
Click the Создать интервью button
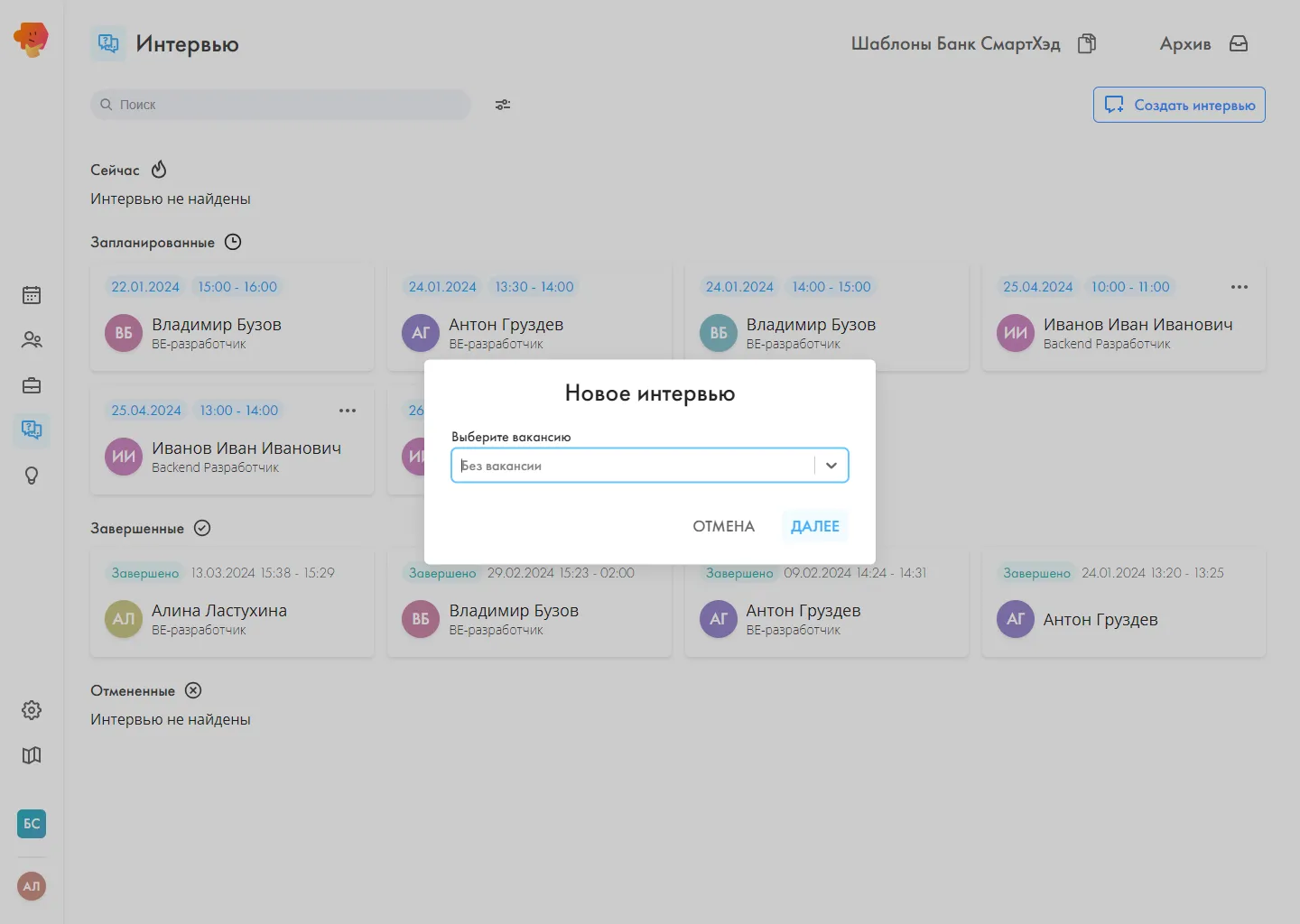click(1179, 105)
